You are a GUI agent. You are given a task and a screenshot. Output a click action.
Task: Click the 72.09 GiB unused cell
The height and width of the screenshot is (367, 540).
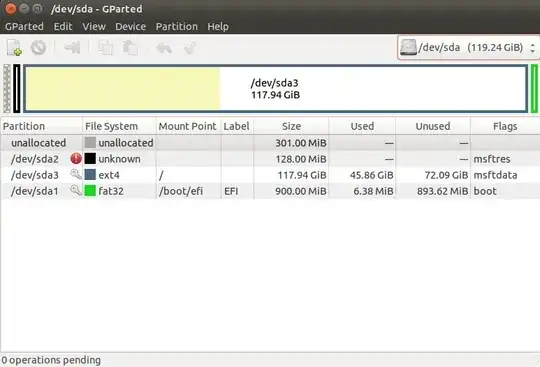tap(446, 175)
